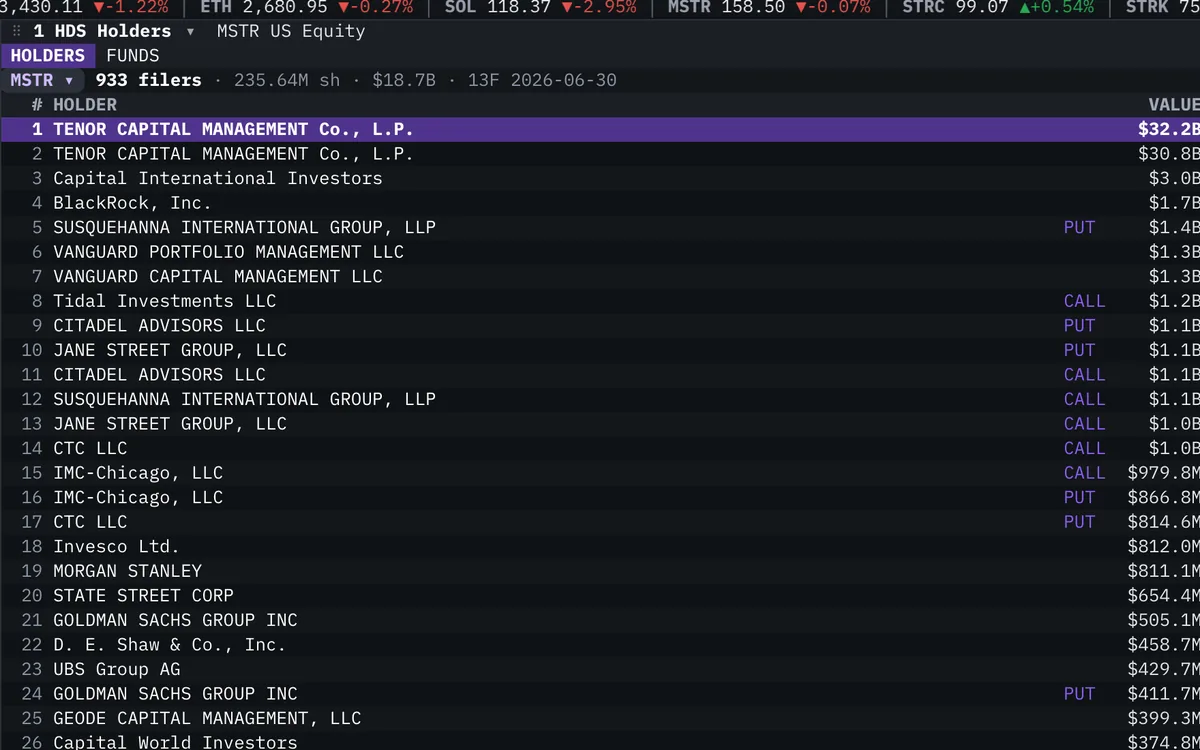This screenshot has height=750, width=1200.
Task: Click PUT tag in Susquehanna row 5
Action: click(x=1079, y=227)
